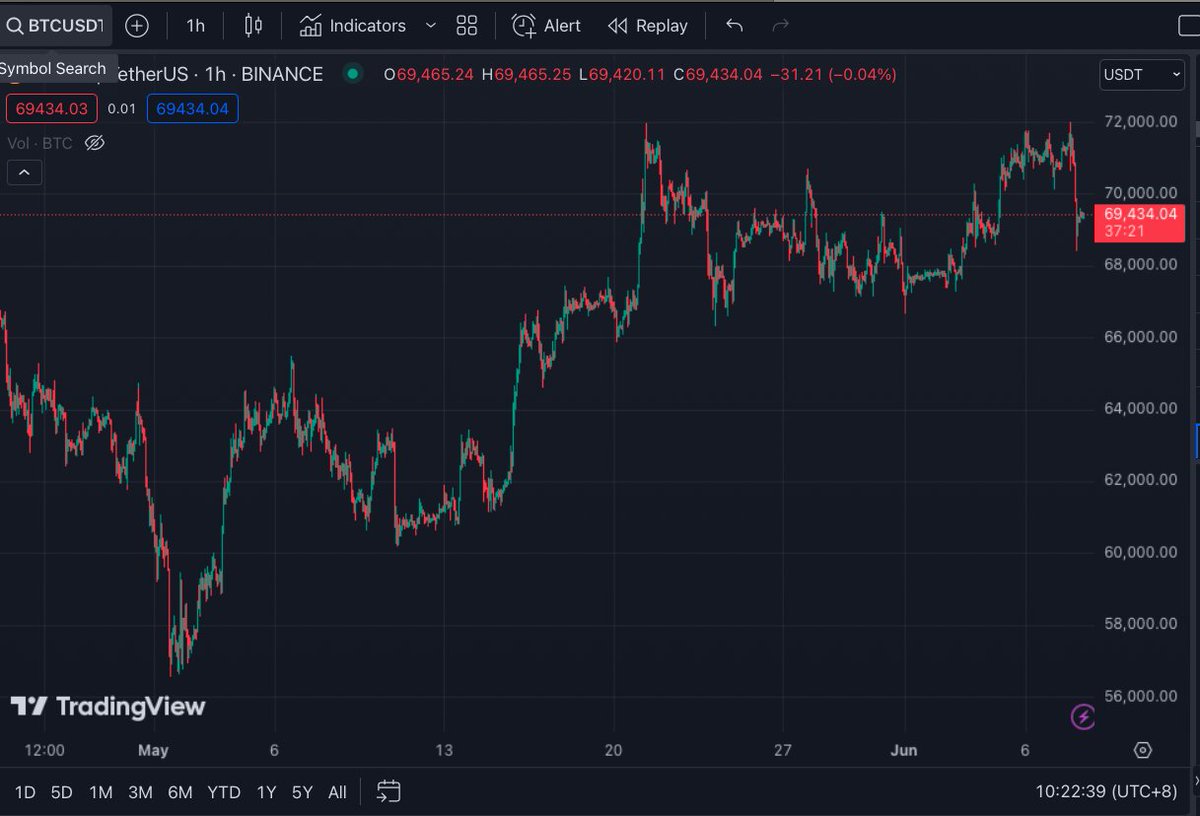Open the USDT currency dropdown
This screenshot has width=1200, height=816.
[x=1142, y=74]
